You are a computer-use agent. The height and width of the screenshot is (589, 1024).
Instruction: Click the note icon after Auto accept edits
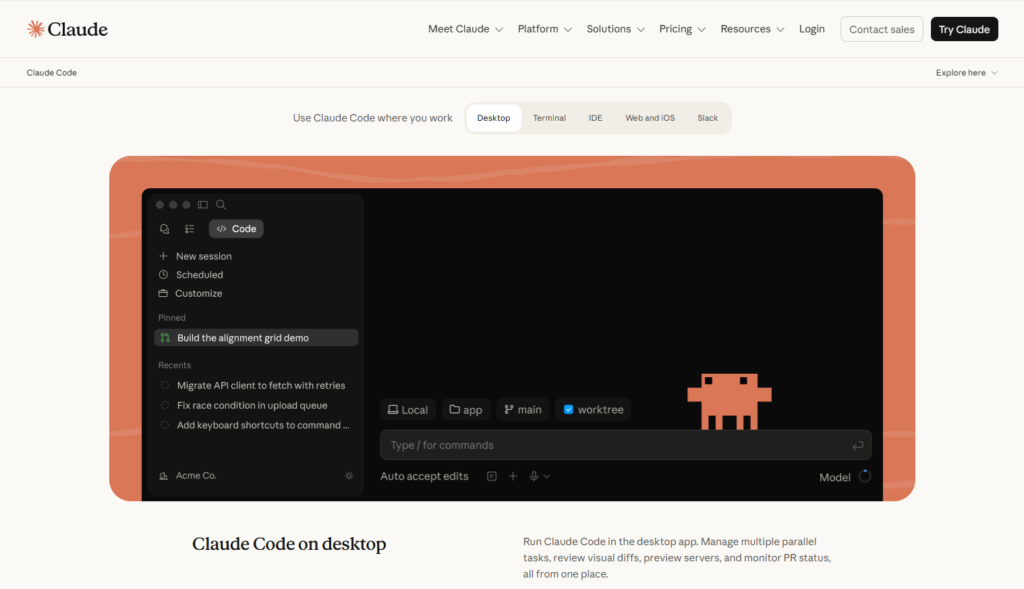[492, 477]
